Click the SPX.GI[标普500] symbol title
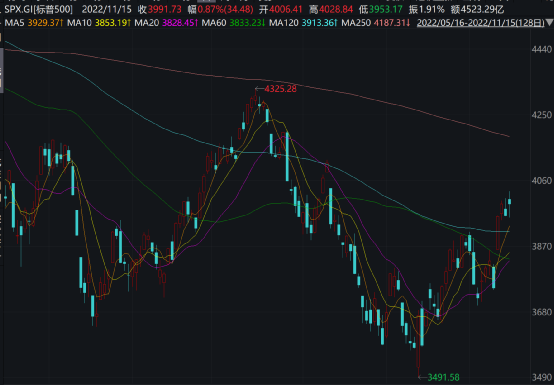 click(x=38, y=10)
